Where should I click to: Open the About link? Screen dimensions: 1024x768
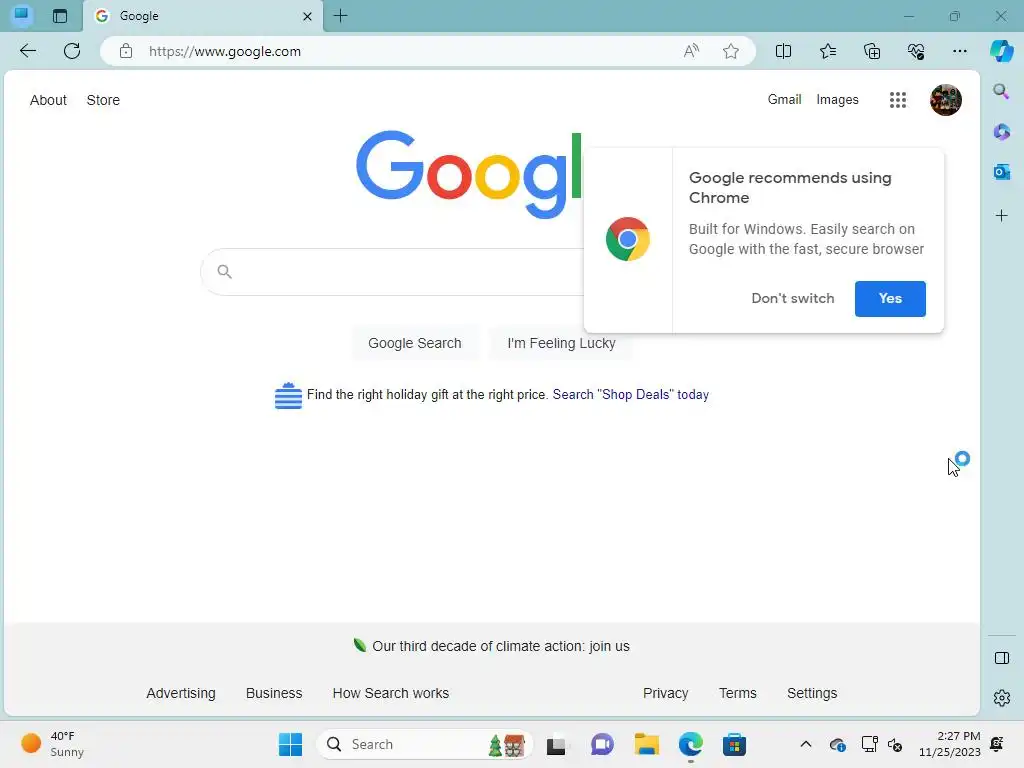[48, 100]
